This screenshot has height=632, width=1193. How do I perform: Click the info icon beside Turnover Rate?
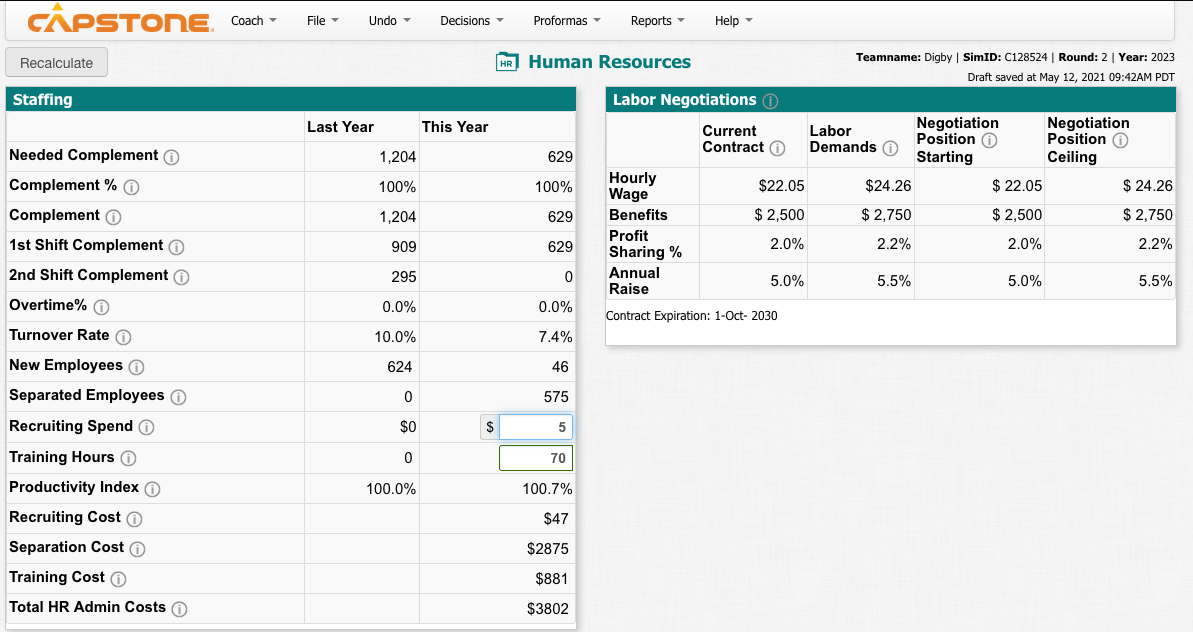125,336
